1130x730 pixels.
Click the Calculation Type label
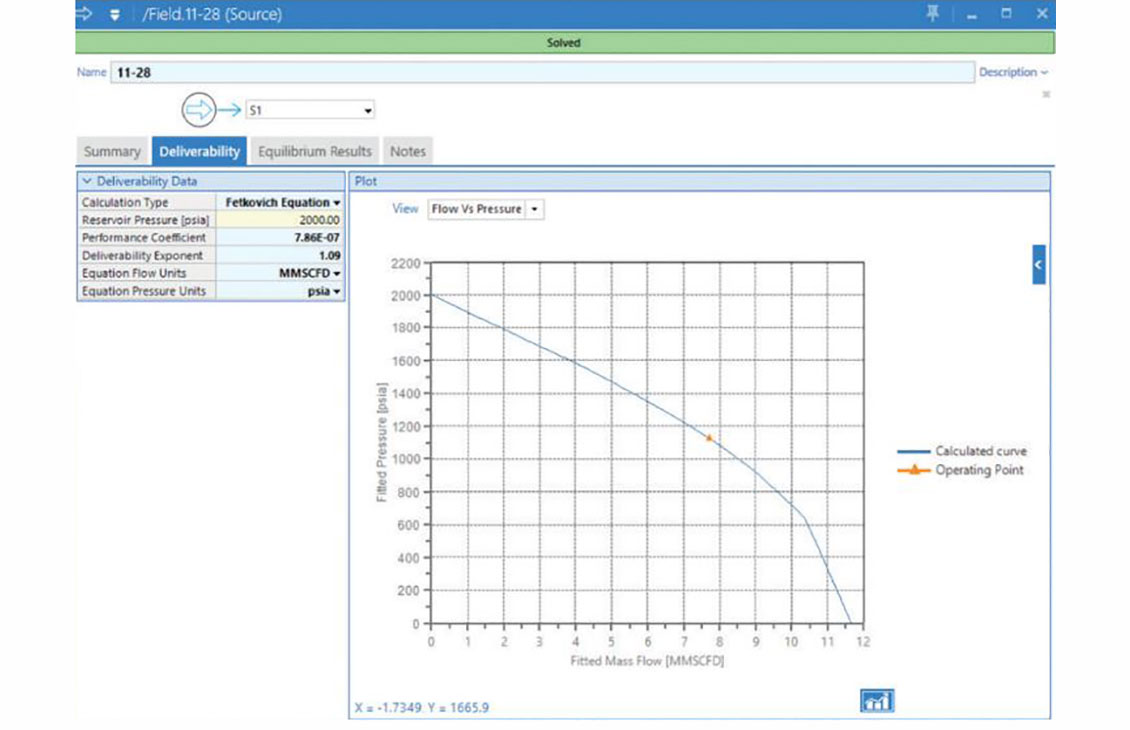point(125,202)
